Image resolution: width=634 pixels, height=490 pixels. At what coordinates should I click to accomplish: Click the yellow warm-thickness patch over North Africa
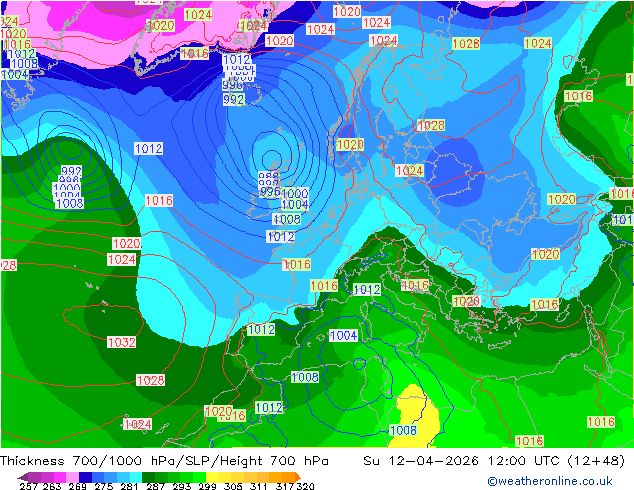pyautogui.click(x=418, y=414)
